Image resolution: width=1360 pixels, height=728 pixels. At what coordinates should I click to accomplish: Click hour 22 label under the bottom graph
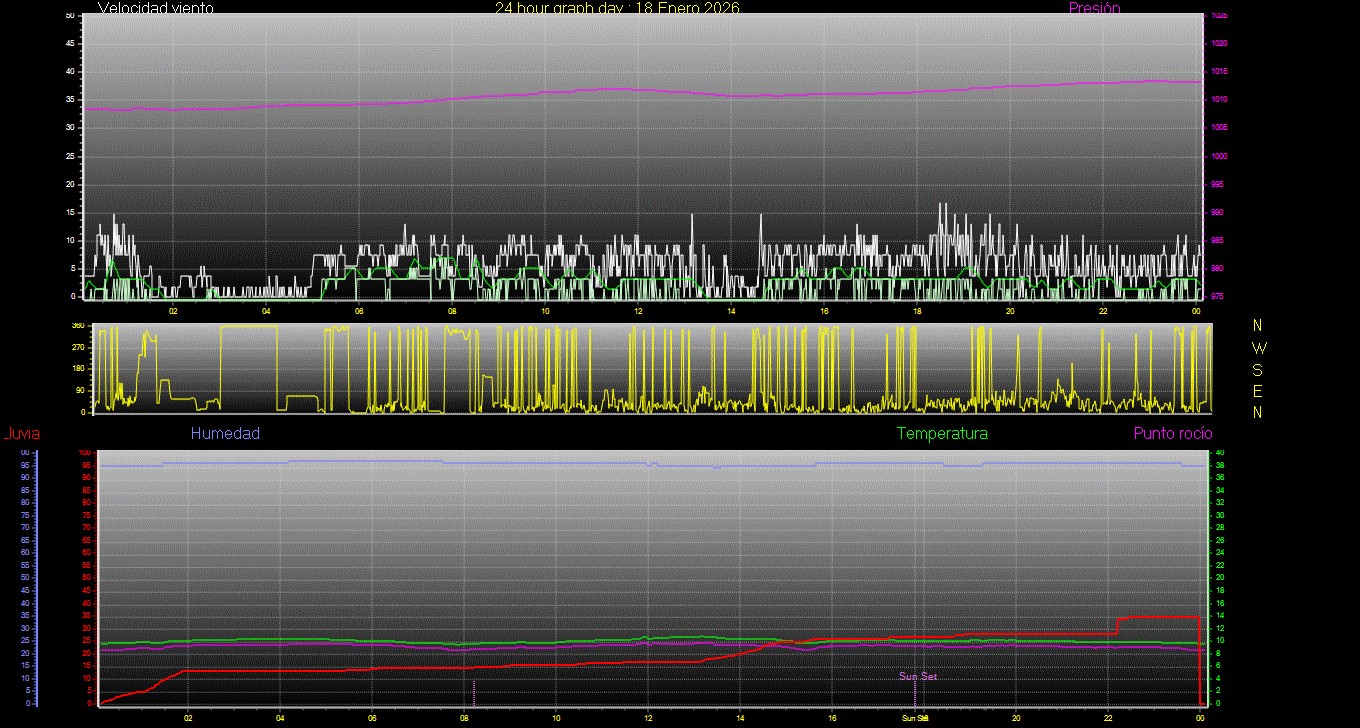[x=1108, y=718]
